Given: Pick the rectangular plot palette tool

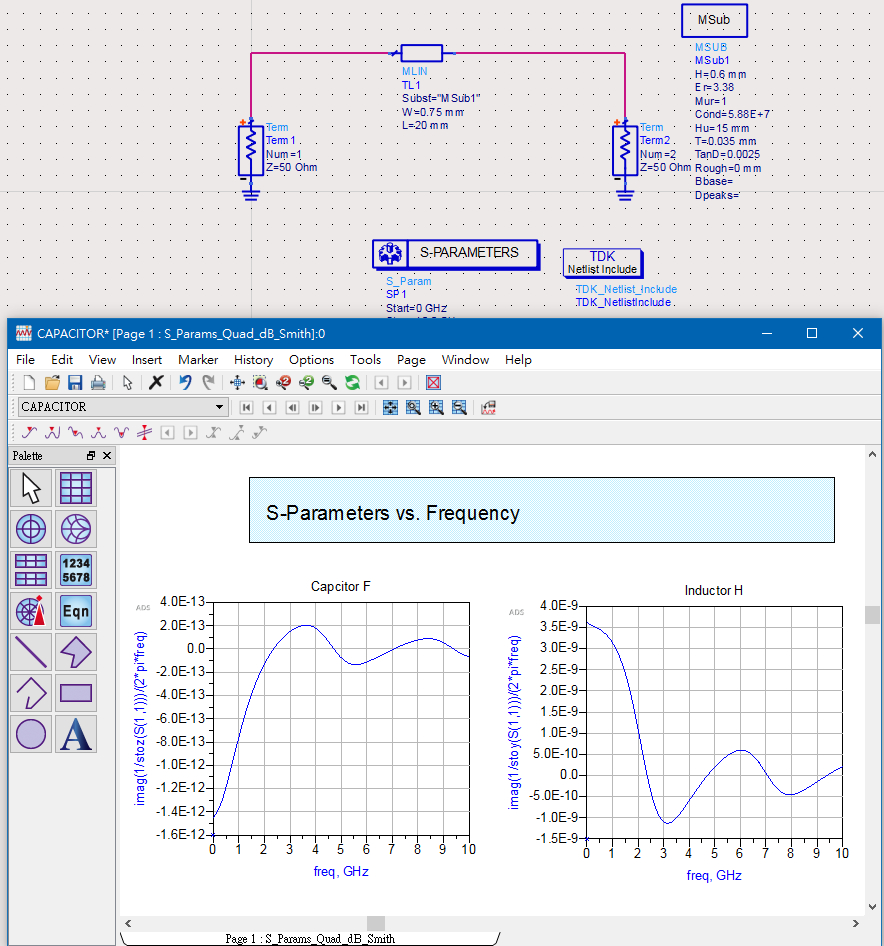Looking at the screenshot, I should click(76, 488).
